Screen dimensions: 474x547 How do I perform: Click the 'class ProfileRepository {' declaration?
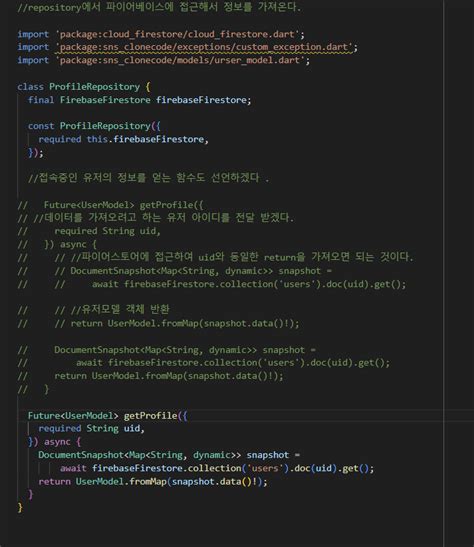coord(84,87)
